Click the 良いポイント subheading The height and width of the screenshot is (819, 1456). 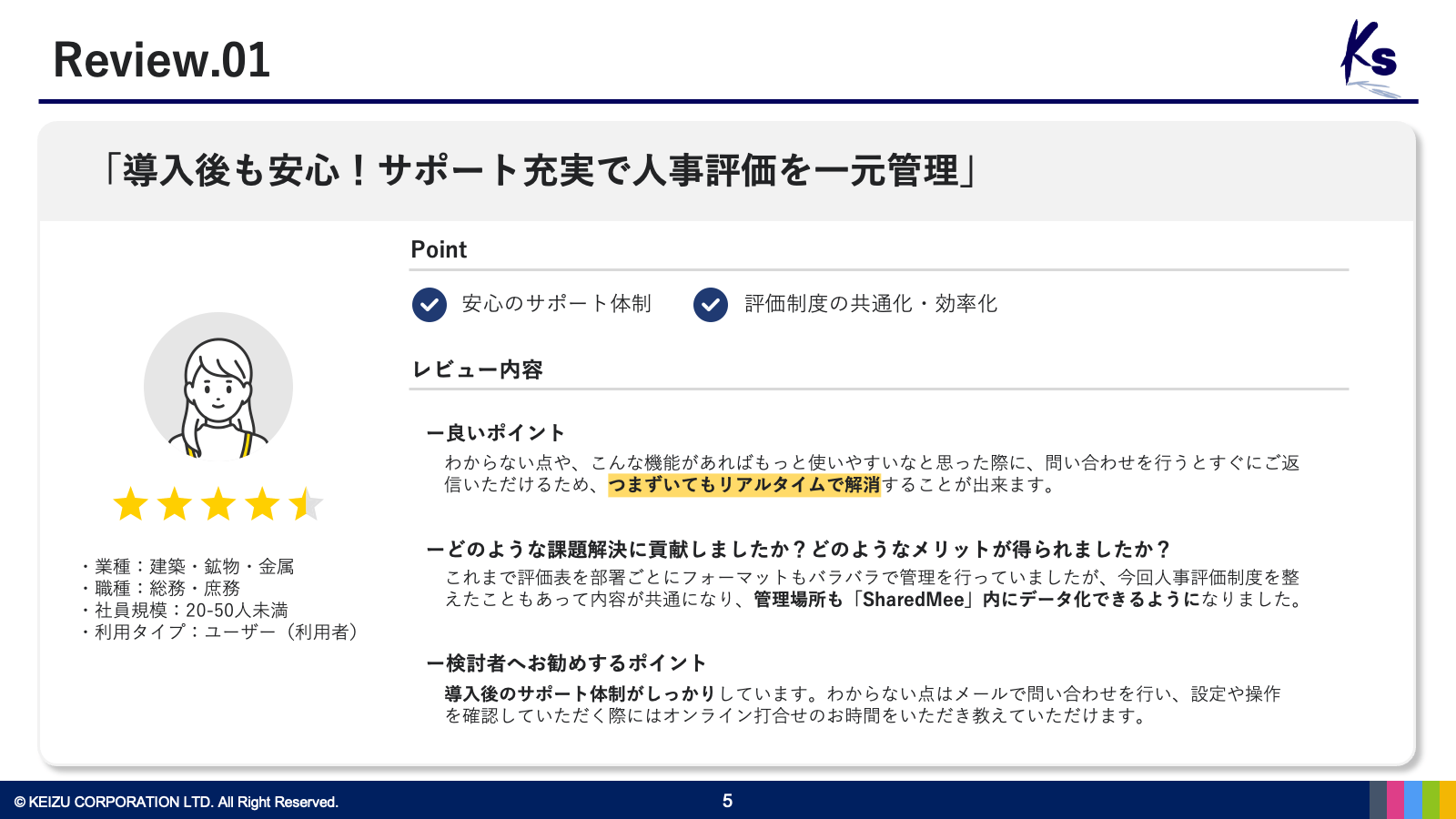point(497,433)
